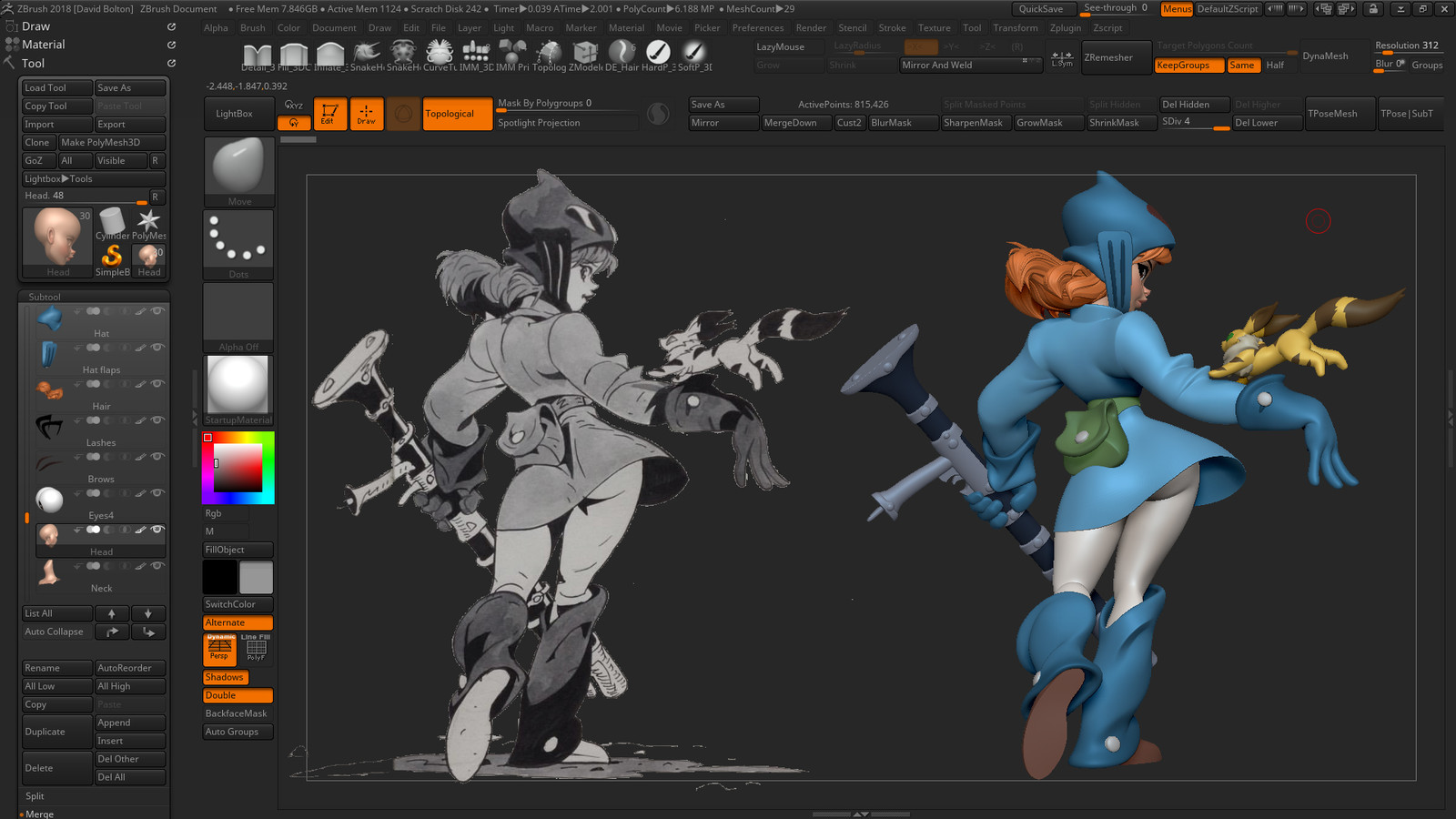Open the StartupMaterial material picker
The width and height of the screenshot is (1456, 819).
tap(238, 389)
